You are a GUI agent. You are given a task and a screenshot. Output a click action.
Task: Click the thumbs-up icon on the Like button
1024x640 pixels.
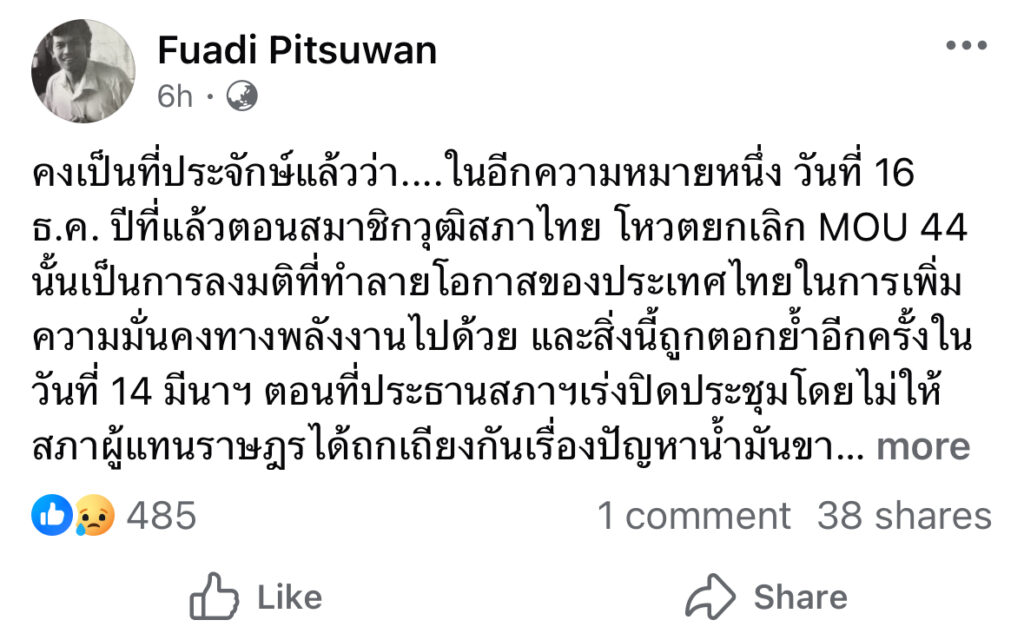pyautogui.click(x=213, y=597)
